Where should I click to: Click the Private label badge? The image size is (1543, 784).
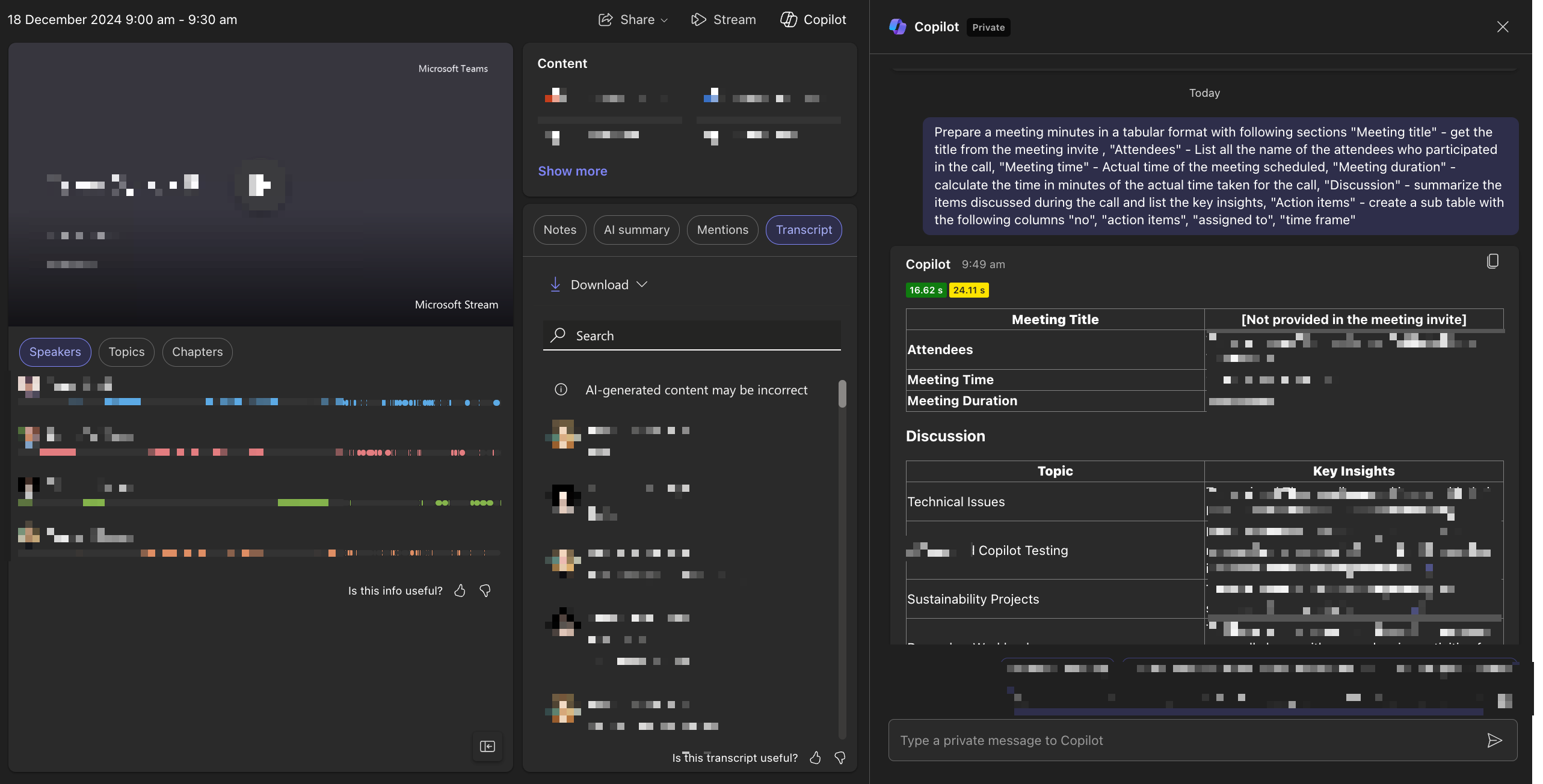[x=988, y=28]
